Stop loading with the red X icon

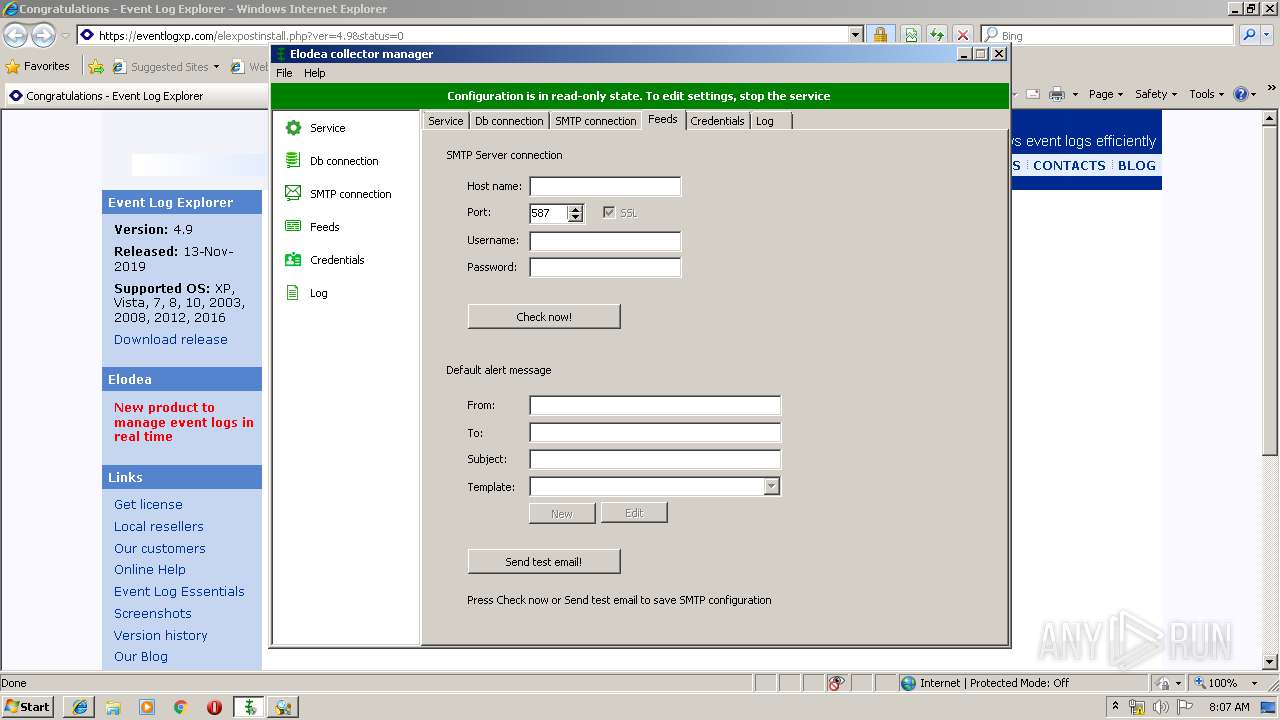coord(962,35)
